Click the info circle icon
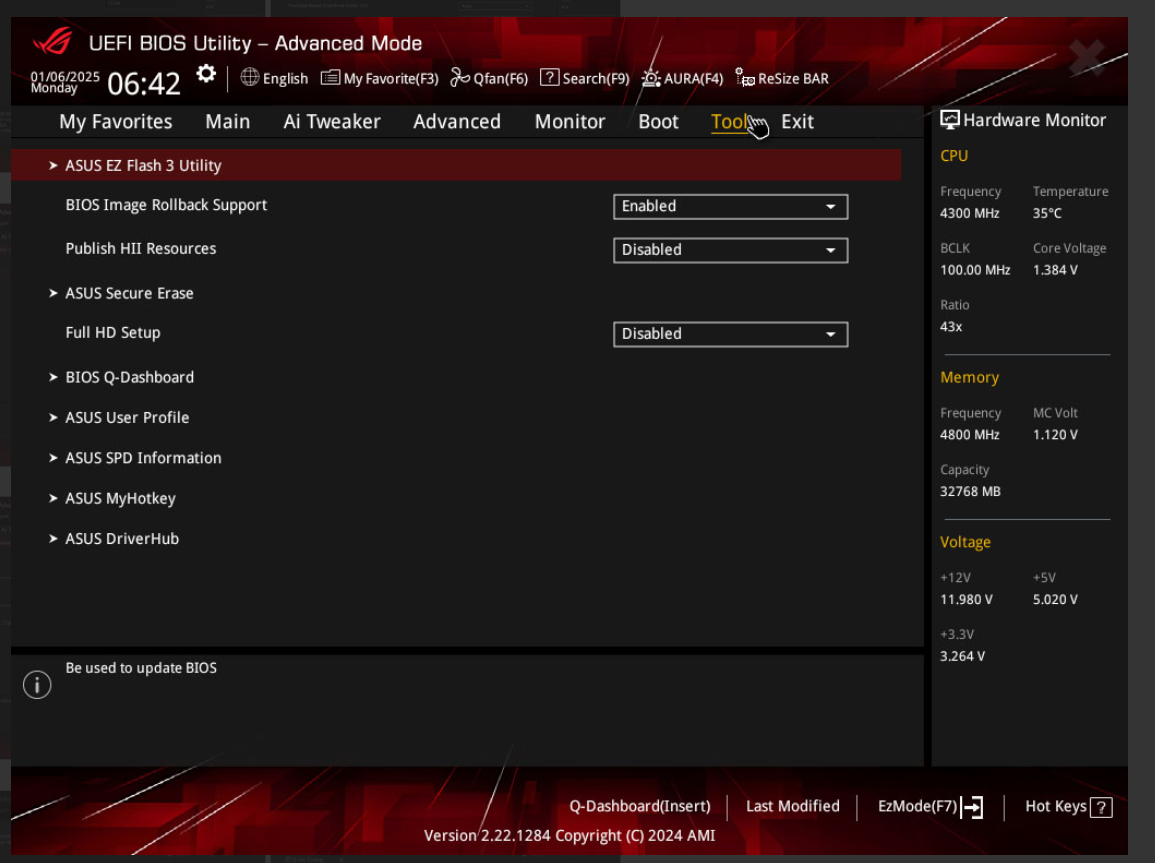 click(x=37, y=685)
